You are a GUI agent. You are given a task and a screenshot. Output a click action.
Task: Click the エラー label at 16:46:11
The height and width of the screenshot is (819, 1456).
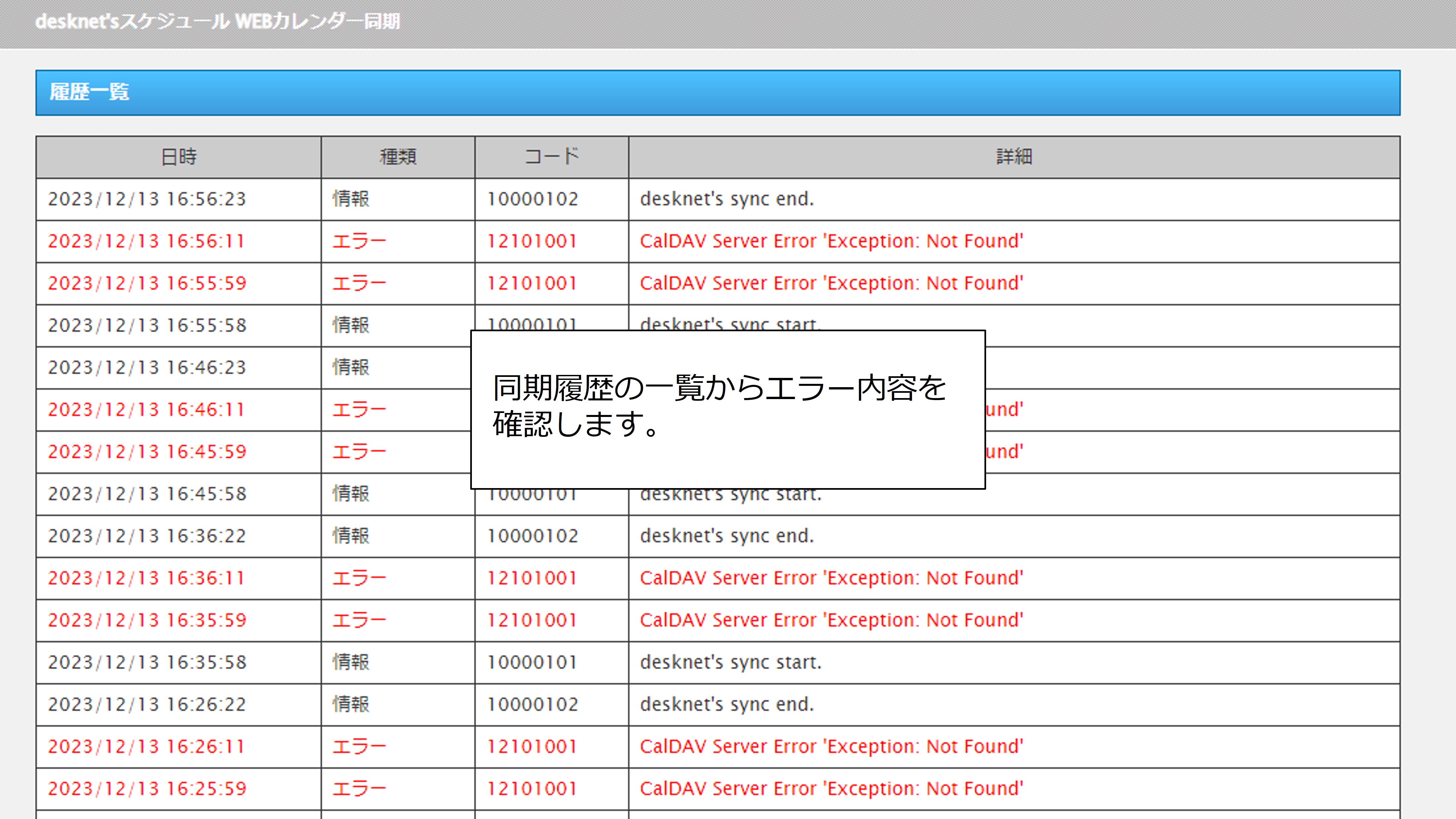[359, 410]
